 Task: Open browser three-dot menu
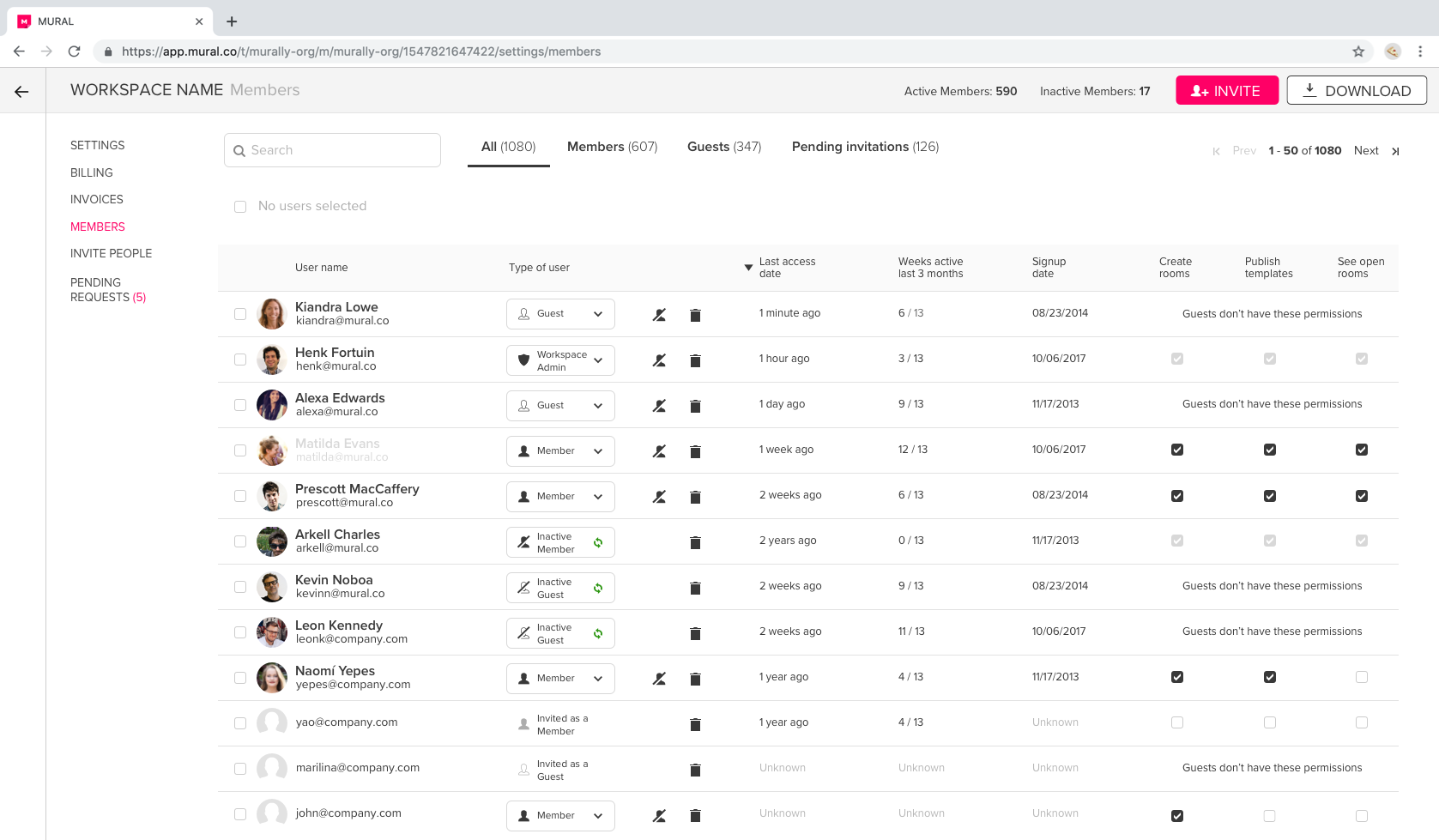[x=1420, y=51]
